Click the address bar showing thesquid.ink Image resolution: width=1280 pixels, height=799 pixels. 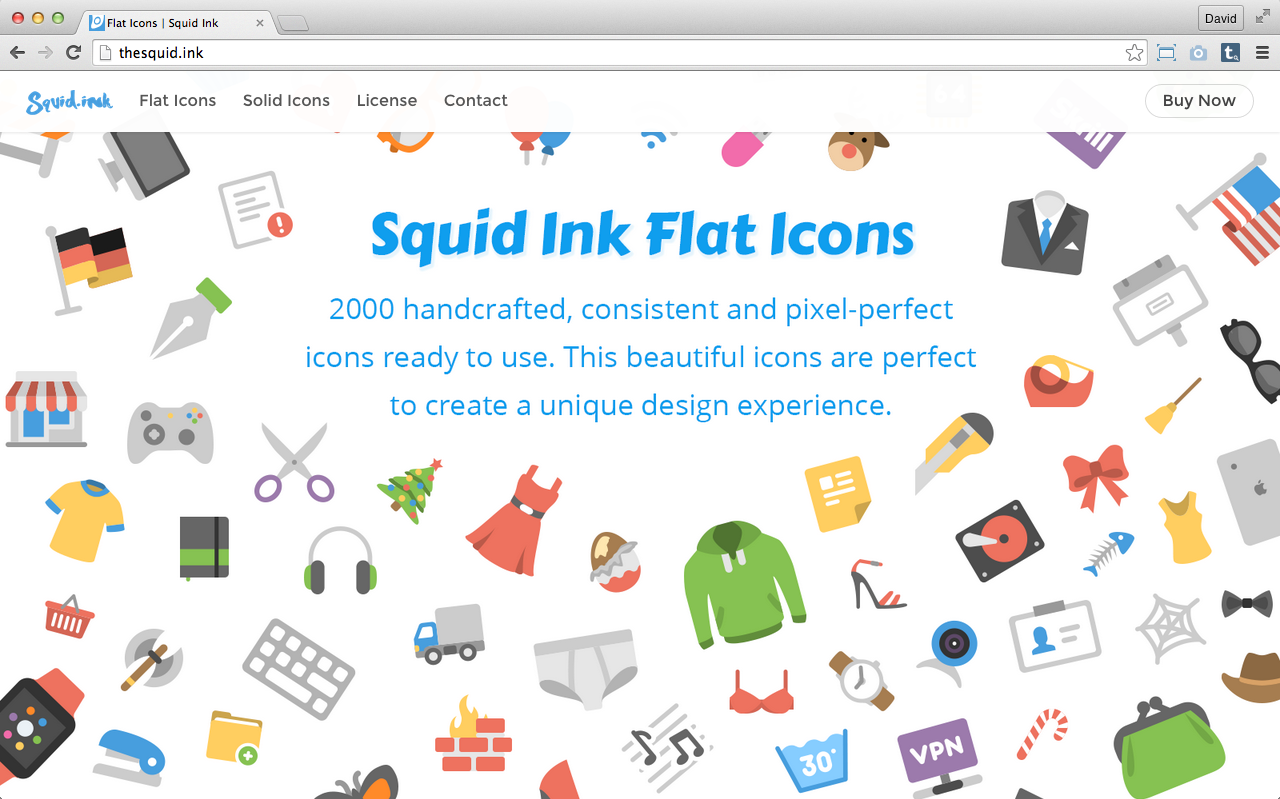[620, 53]
